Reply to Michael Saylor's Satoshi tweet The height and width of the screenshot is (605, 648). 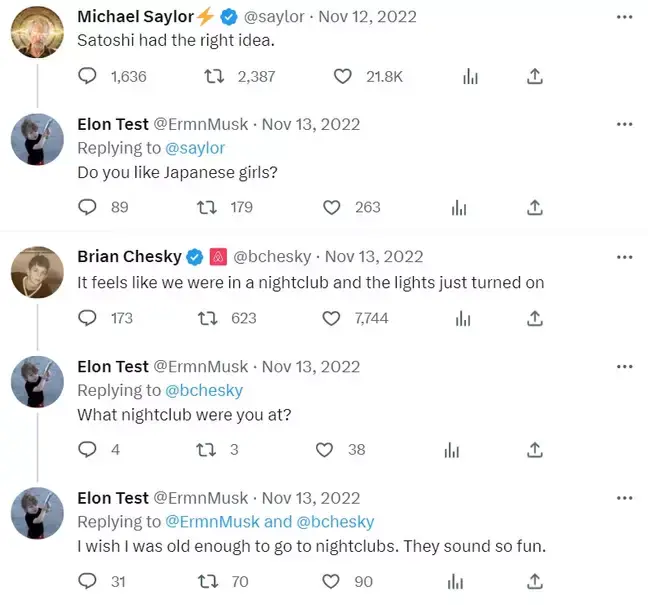pos(88,76)
